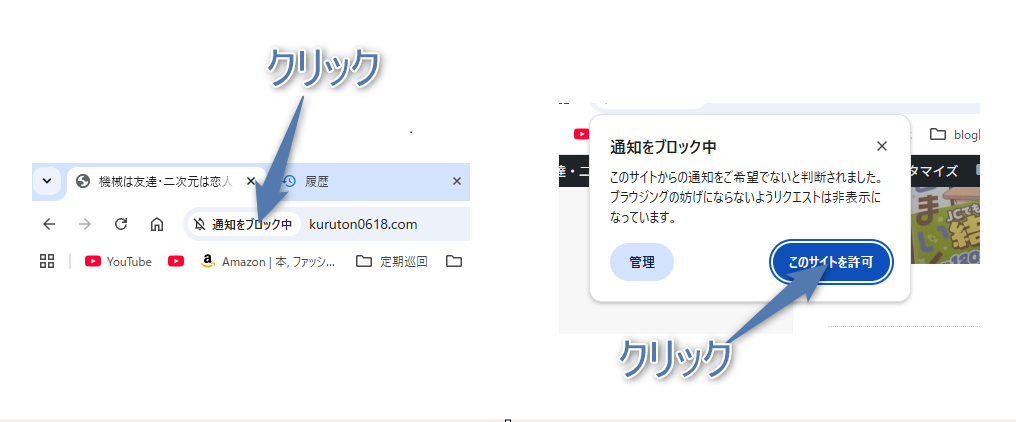Close the 履歴 tab

point(457,181)
